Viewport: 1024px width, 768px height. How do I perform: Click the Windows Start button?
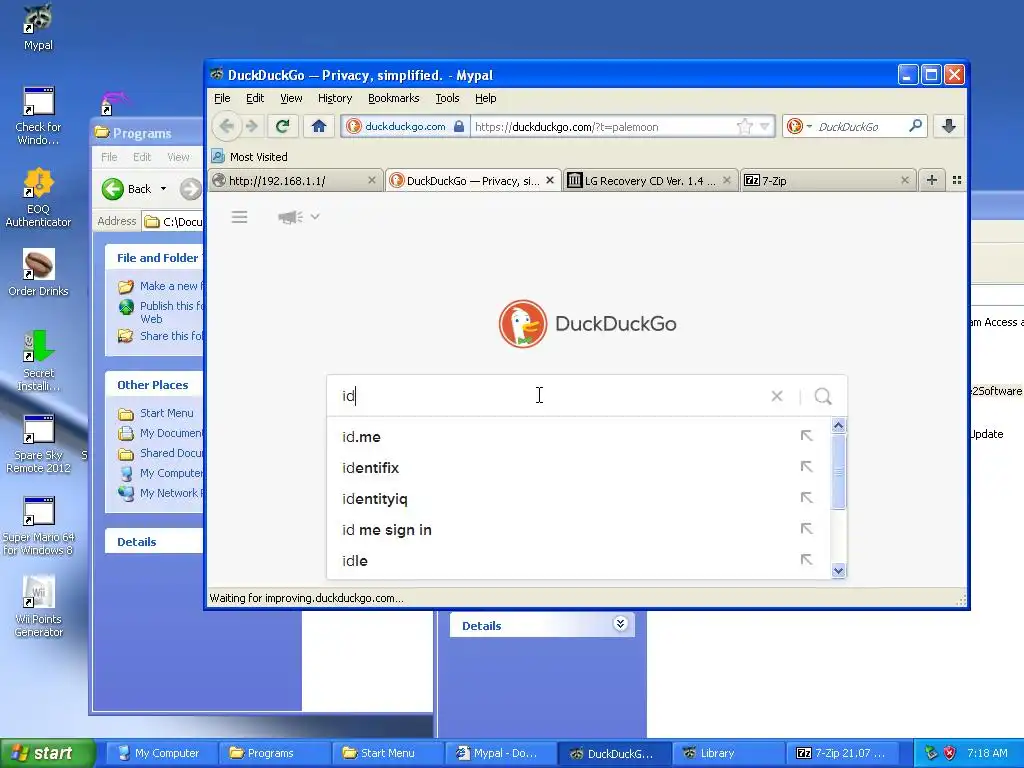click(x=47, y=753)
